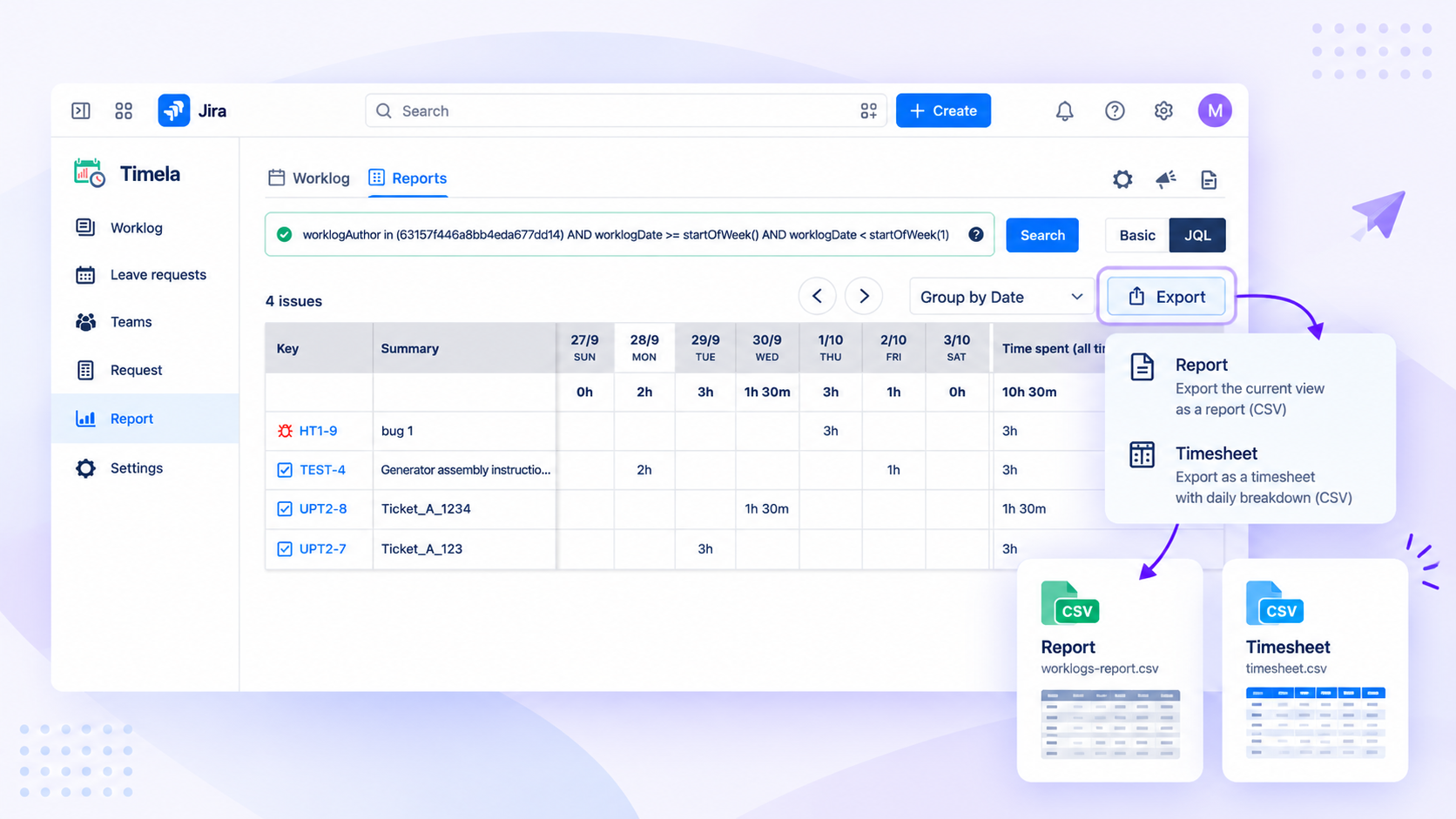The width and height of the screenshot is (1456, 819).
Task: Click the worklogs-report.csv preview thumbnail
Action: tap(1110, 724)
